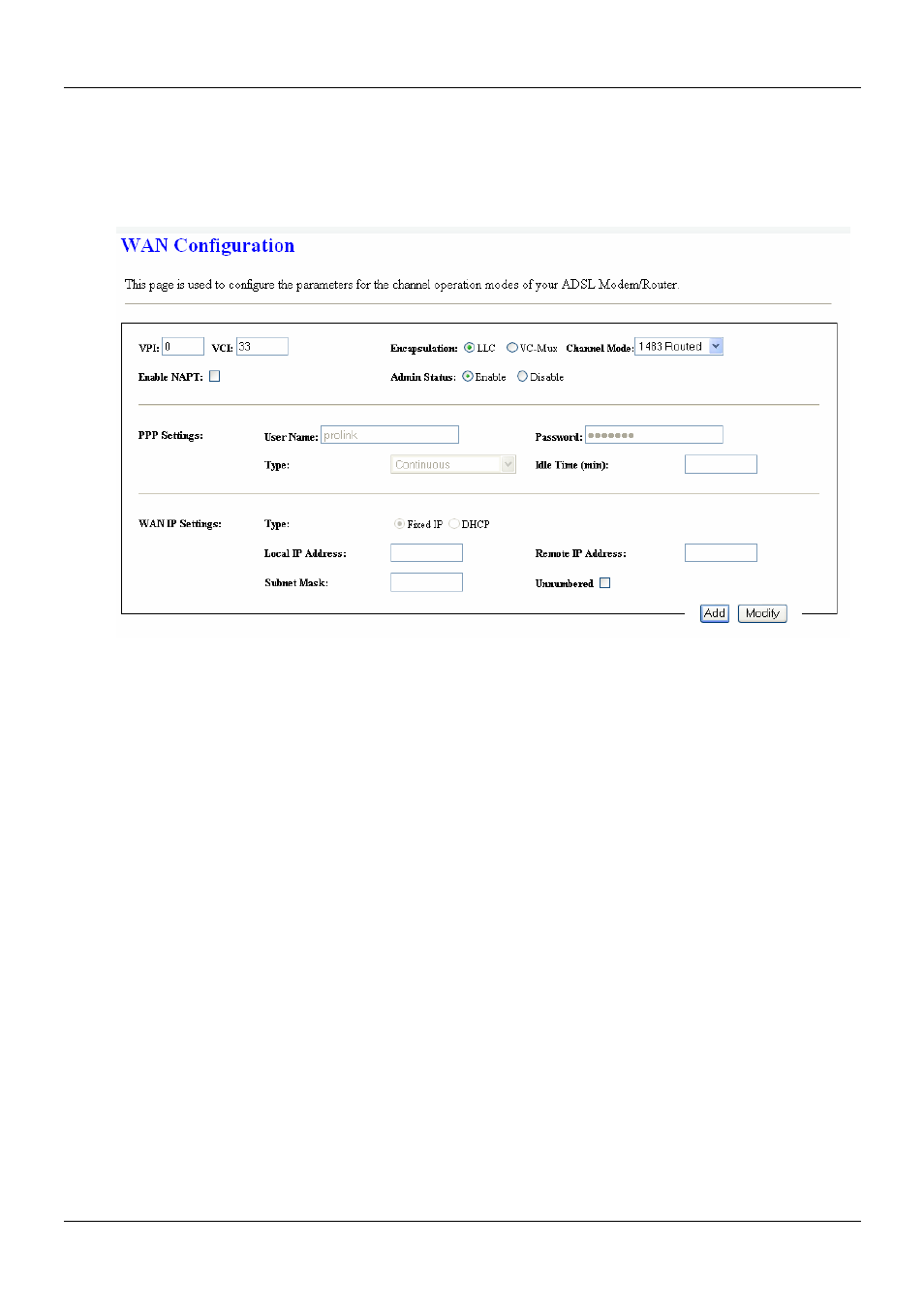The image size is (924, 1308).
Task: Open the Channel Mode dropdown
Action: [x=679, y=347]
